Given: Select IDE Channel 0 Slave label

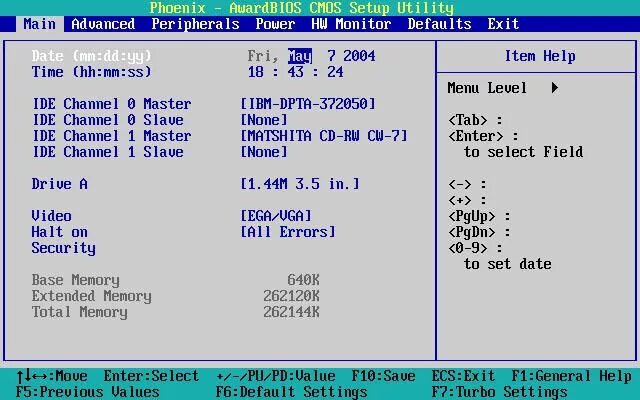Looking at the screenshot, I should (108, 120).
